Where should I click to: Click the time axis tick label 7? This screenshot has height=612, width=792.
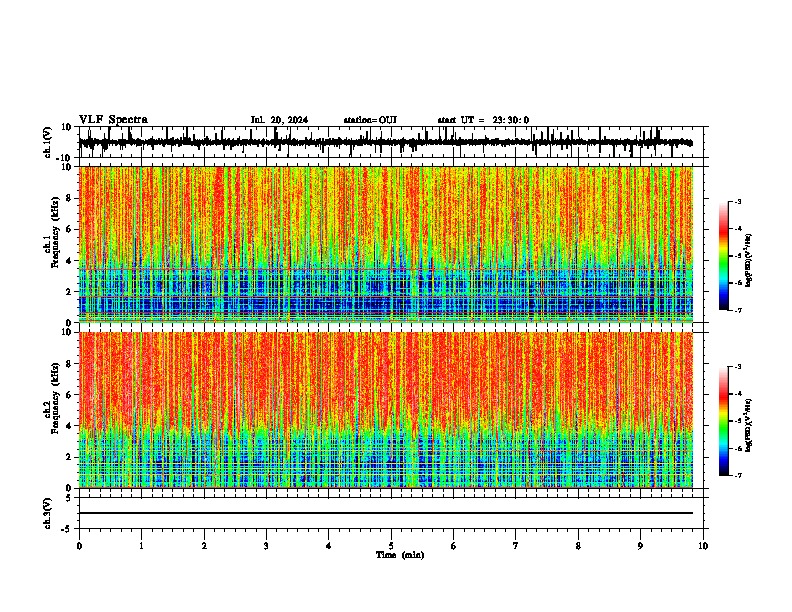516,546
